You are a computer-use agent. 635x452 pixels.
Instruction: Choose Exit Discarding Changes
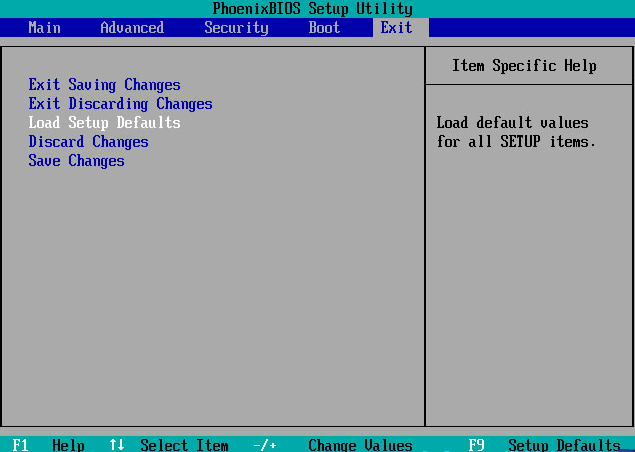coord(120,104)
